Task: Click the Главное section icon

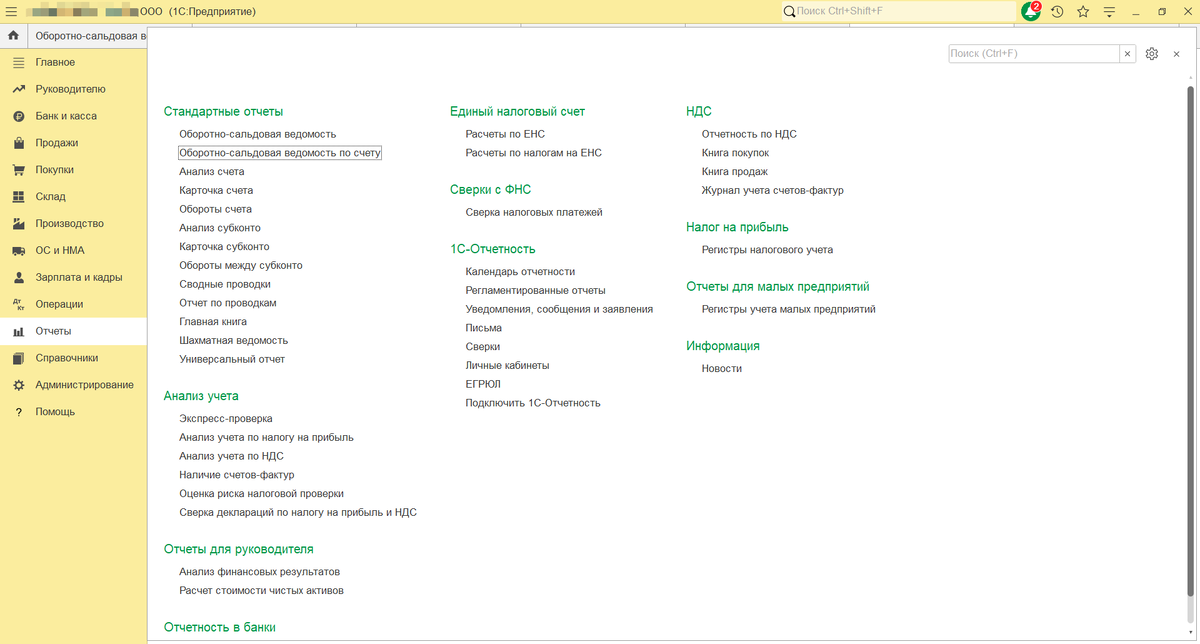Action: coord(18,62)
